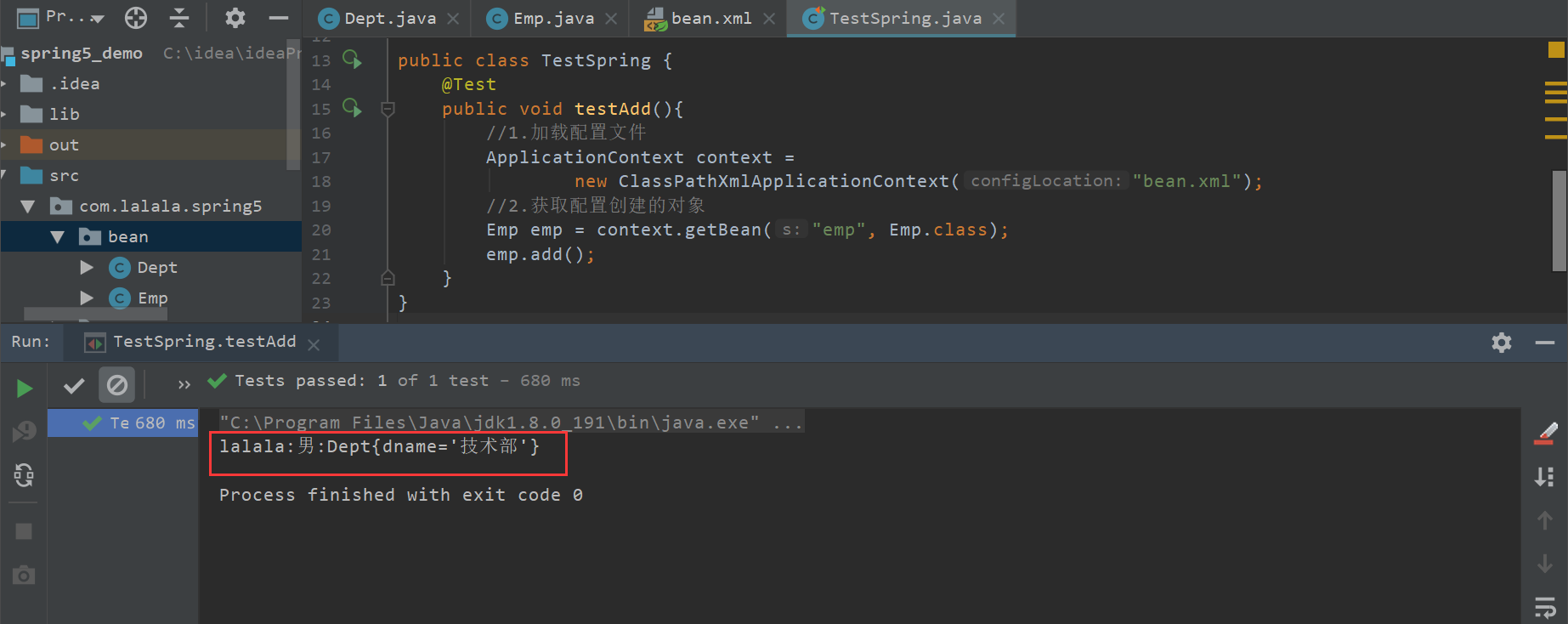The width and height of the screenshot is (1568, 624).
Task: Close the bean.xml editor tab
Action: [x=769, y=19]
